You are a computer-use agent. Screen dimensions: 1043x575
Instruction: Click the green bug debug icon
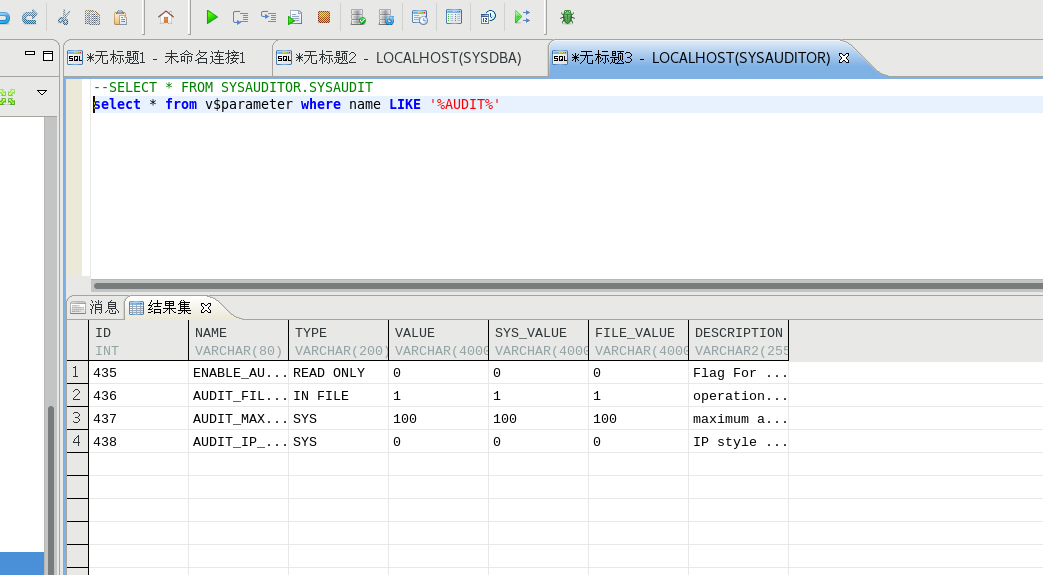point(567,17)
